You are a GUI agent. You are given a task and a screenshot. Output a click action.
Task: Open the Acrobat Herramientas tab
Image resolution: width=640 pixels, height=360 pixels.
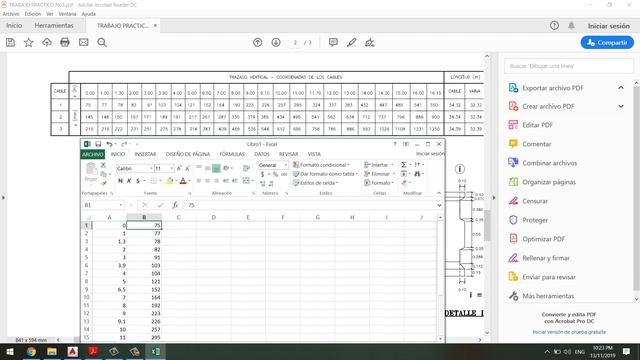(x=54, y=25)
